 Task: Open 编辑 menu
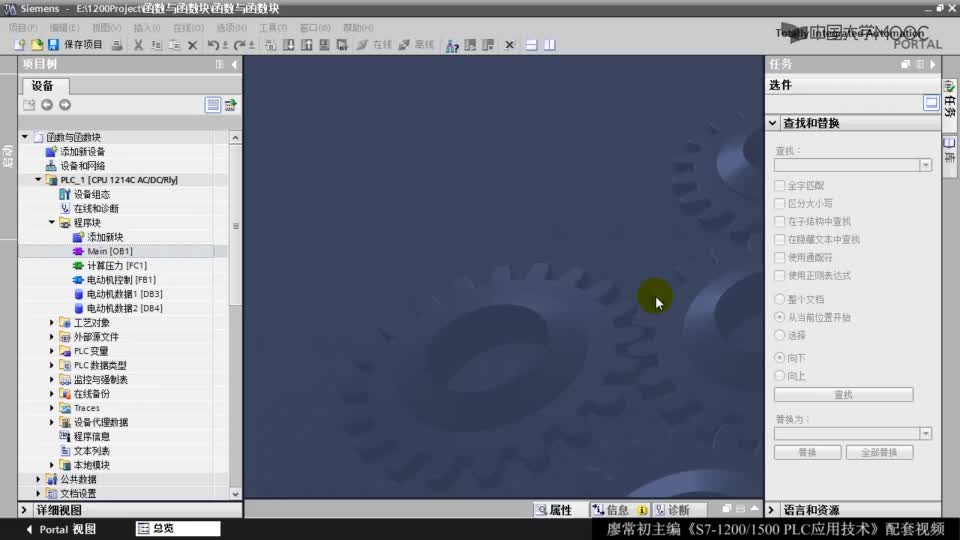pyautogui.click(x=64, y=28)
